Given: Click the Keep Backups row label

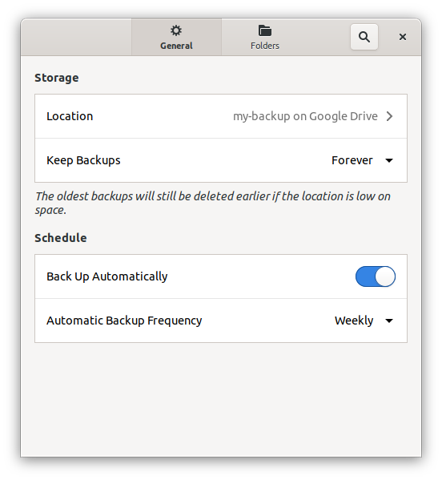Looking at the screenshot, I should [83, 160].
